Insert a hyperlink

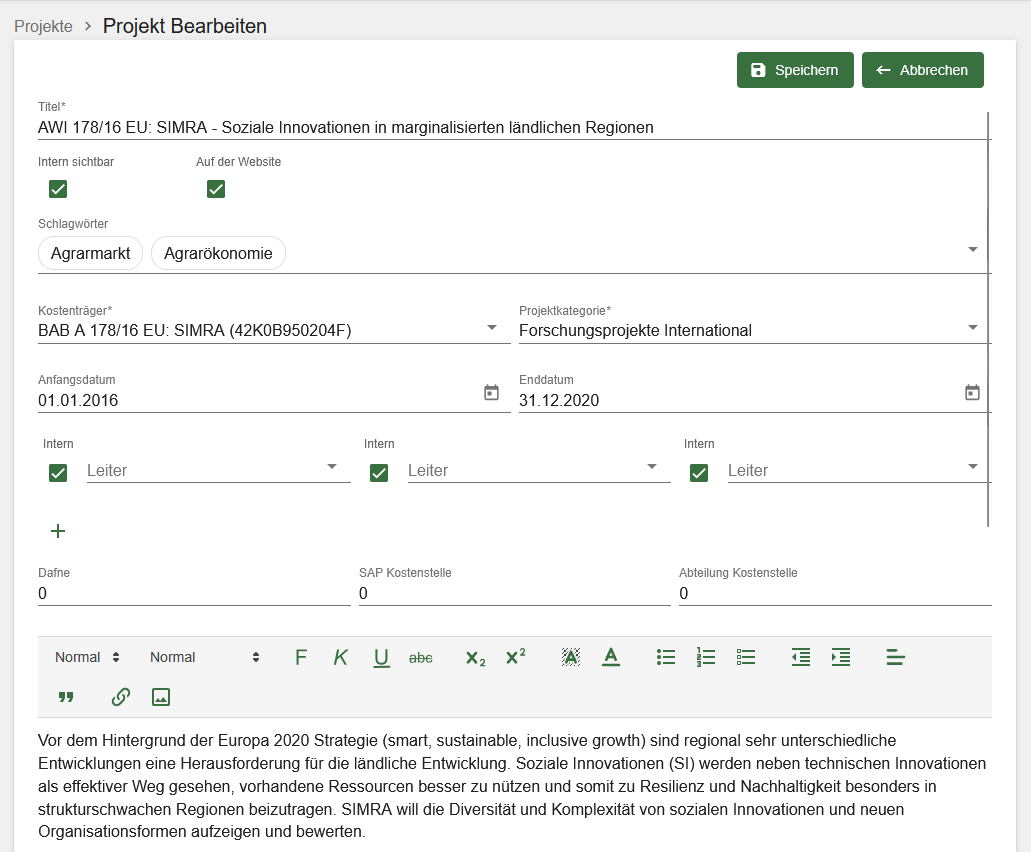coord(121,697)
